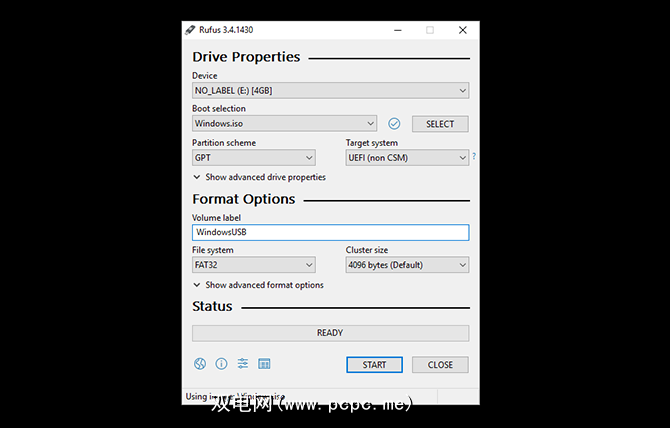Click the About info icon
Image resolution: width=670 pixels, height=428 pixels.
coord(221,364)
